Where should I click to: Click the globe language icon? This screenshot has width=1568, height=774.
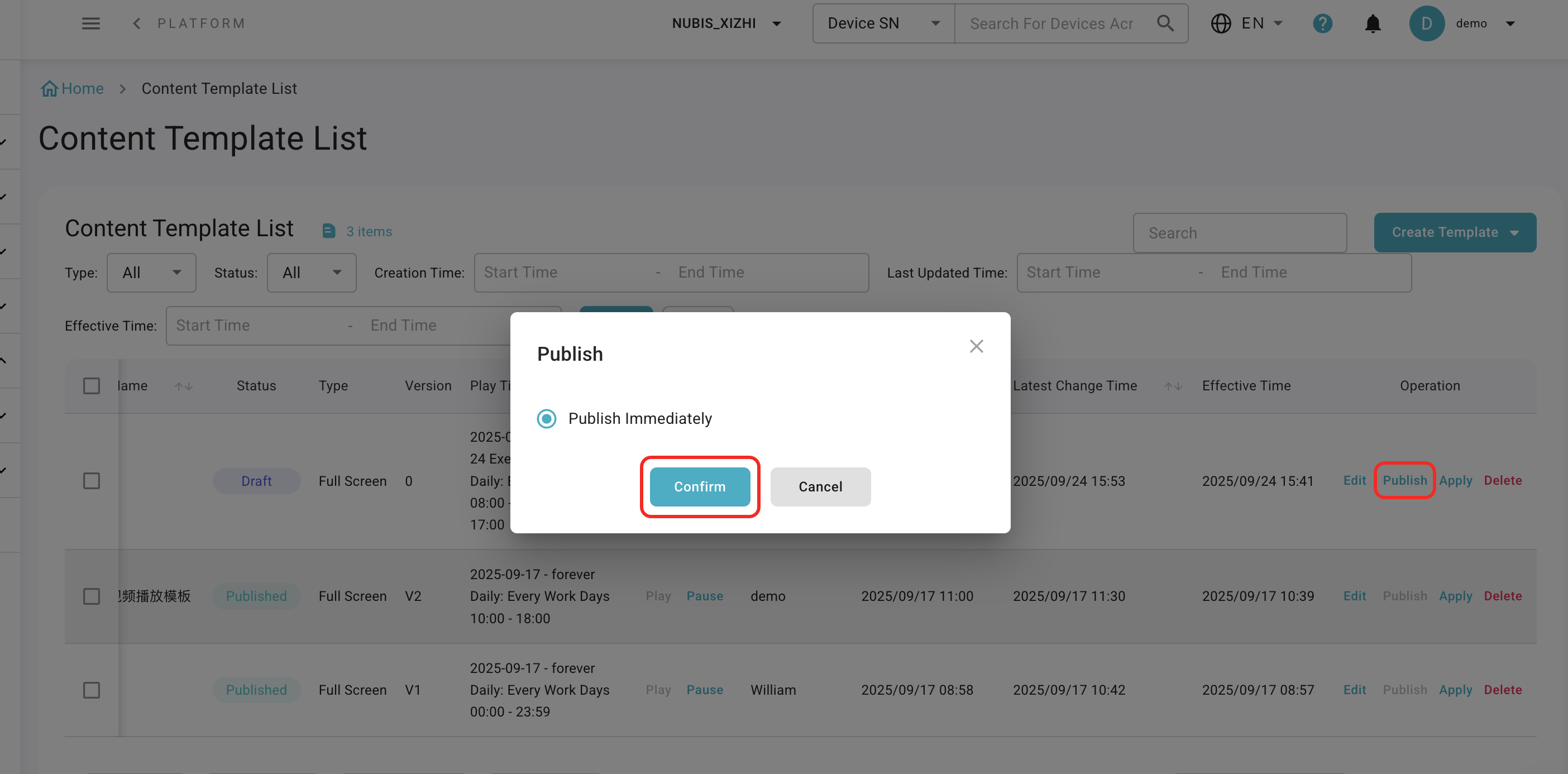point(1221,23)
